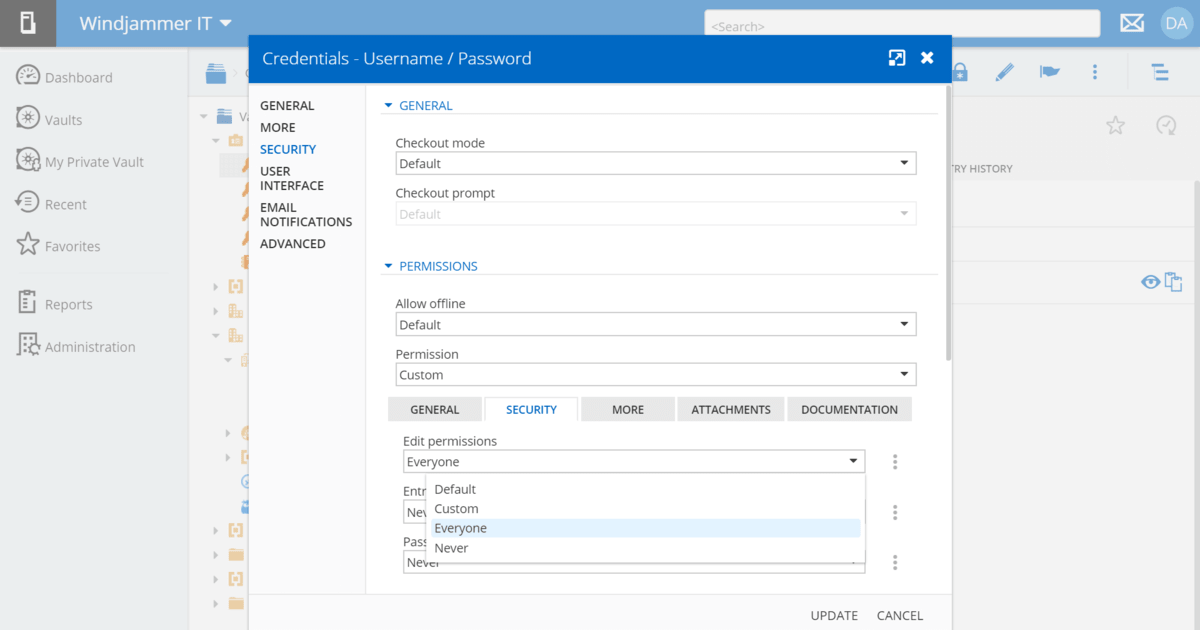The image size is (1200, 630).
Task: Select Default from the dropdown list
Action: 645,489
